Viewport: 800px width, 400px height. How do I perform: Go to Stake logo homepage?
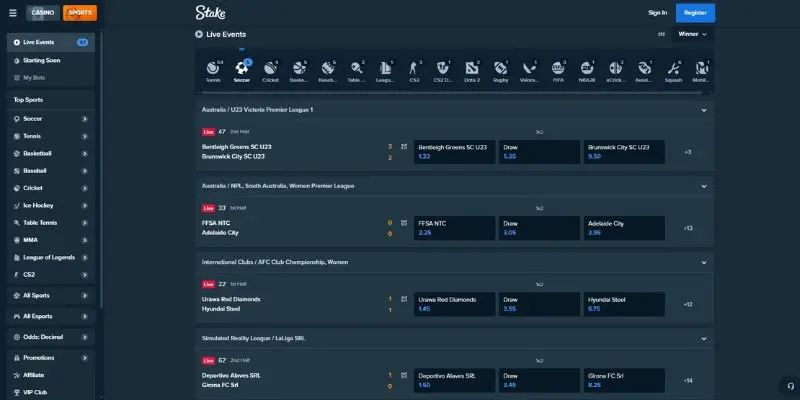point(210,13)
